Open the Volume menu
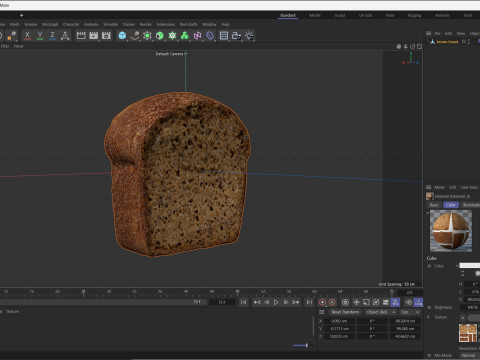The image size is (480, 360). point(30,24)
